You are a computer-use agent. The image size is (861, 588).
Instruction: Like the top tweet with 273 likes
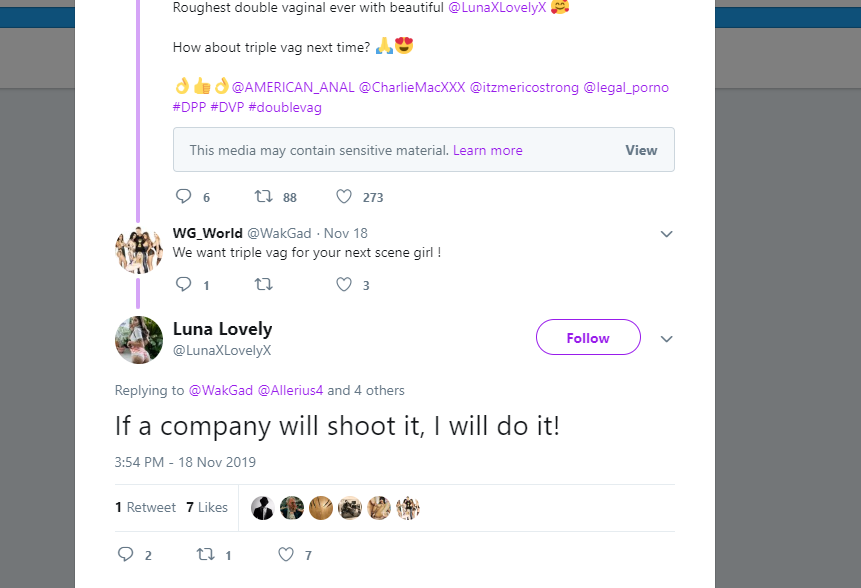click(x=344, y=196)
